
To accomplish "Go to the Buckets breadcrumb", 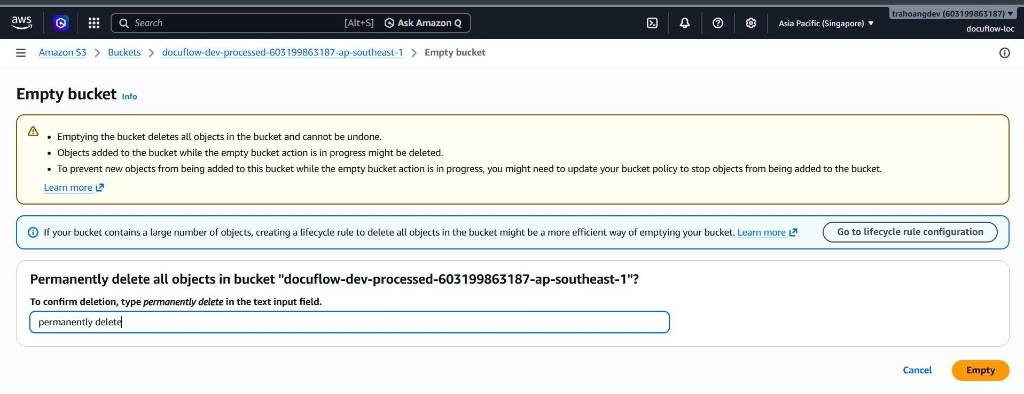I will click(x=124, y=52).
